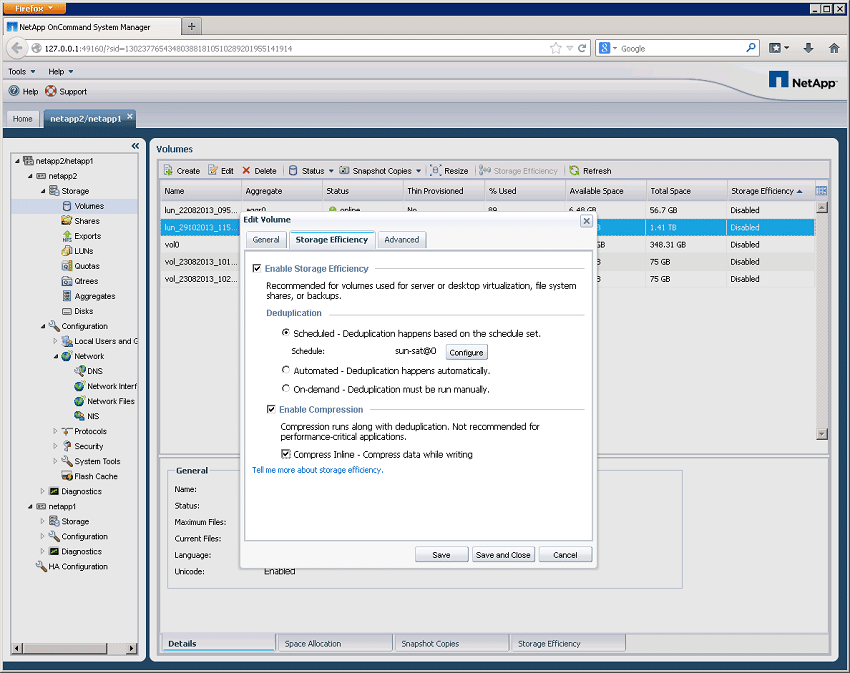Switch to Advanced tab in Edit Volume
The width and height of the screenshot is (850, 673).
[402, 240]
